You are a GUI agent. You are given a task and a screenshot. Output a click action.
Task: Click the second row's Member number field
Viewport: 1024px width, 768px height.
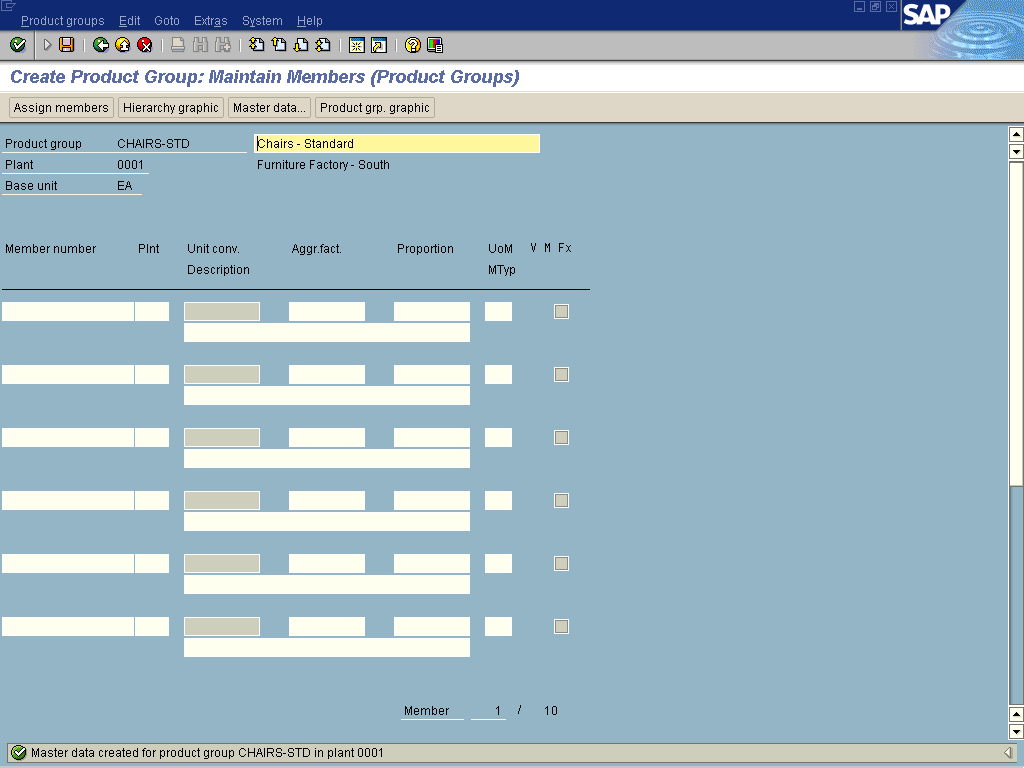tap(68, 374)
